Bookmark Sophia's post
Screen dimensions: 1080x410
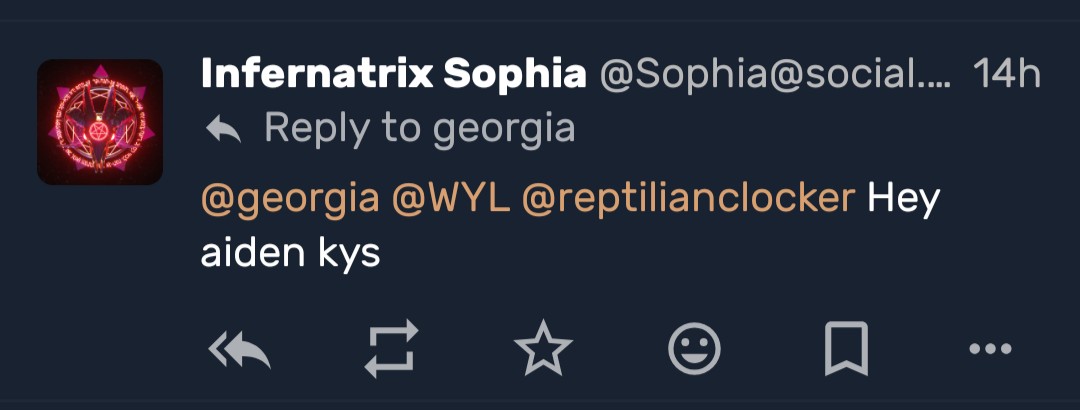click(846, 349)
